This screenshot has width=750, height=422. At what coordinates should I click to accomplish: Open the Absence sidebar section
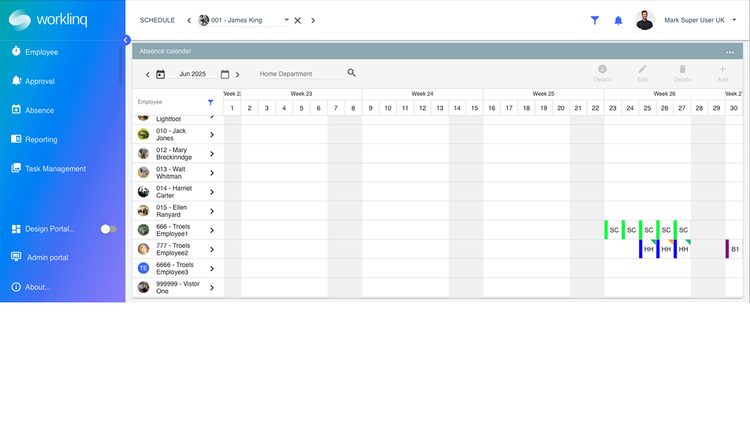click(x=33, y=110)
